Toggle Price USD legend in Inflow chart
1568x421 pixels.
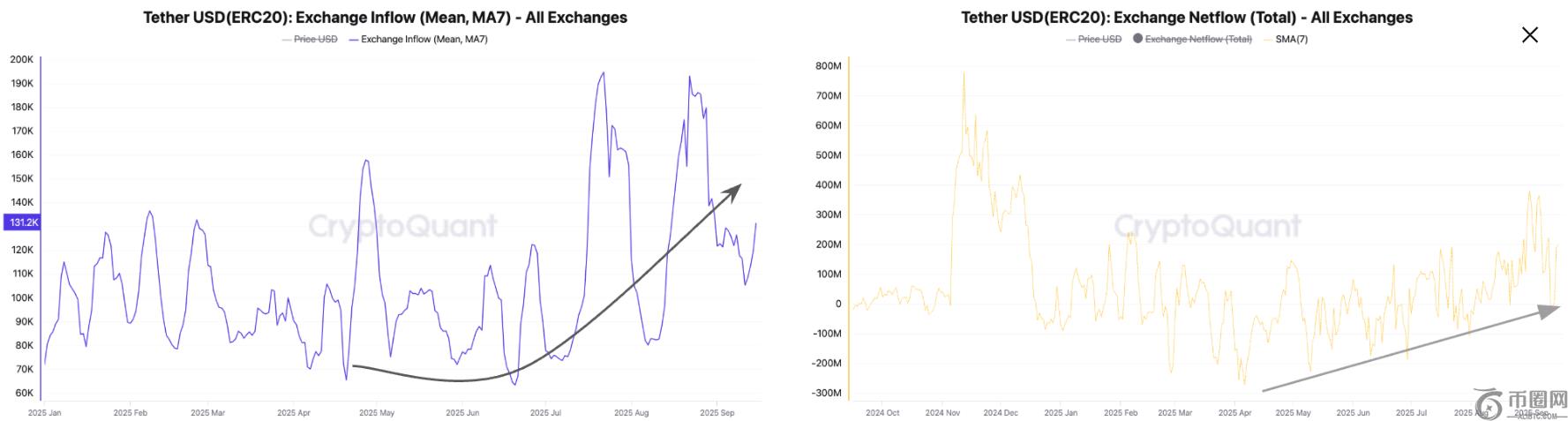click(x=309, y=39)
